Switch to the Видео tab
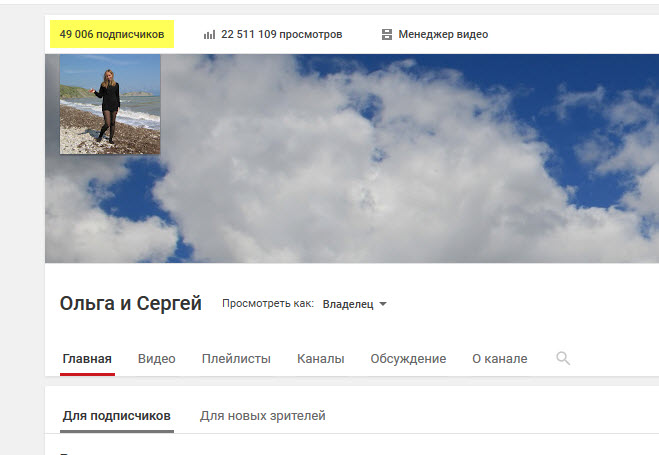This screenshot has width=659, height=455. 156,359
